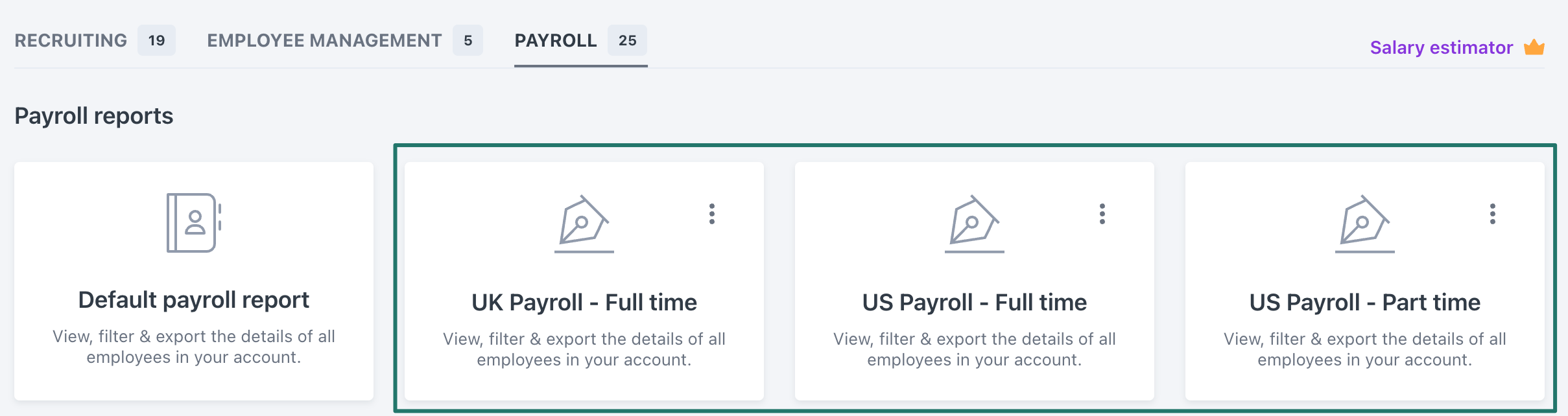The image size is (1568, 416).
Task: Click the pen icon on US Payroll - Full time
Action: click(974, 224)
